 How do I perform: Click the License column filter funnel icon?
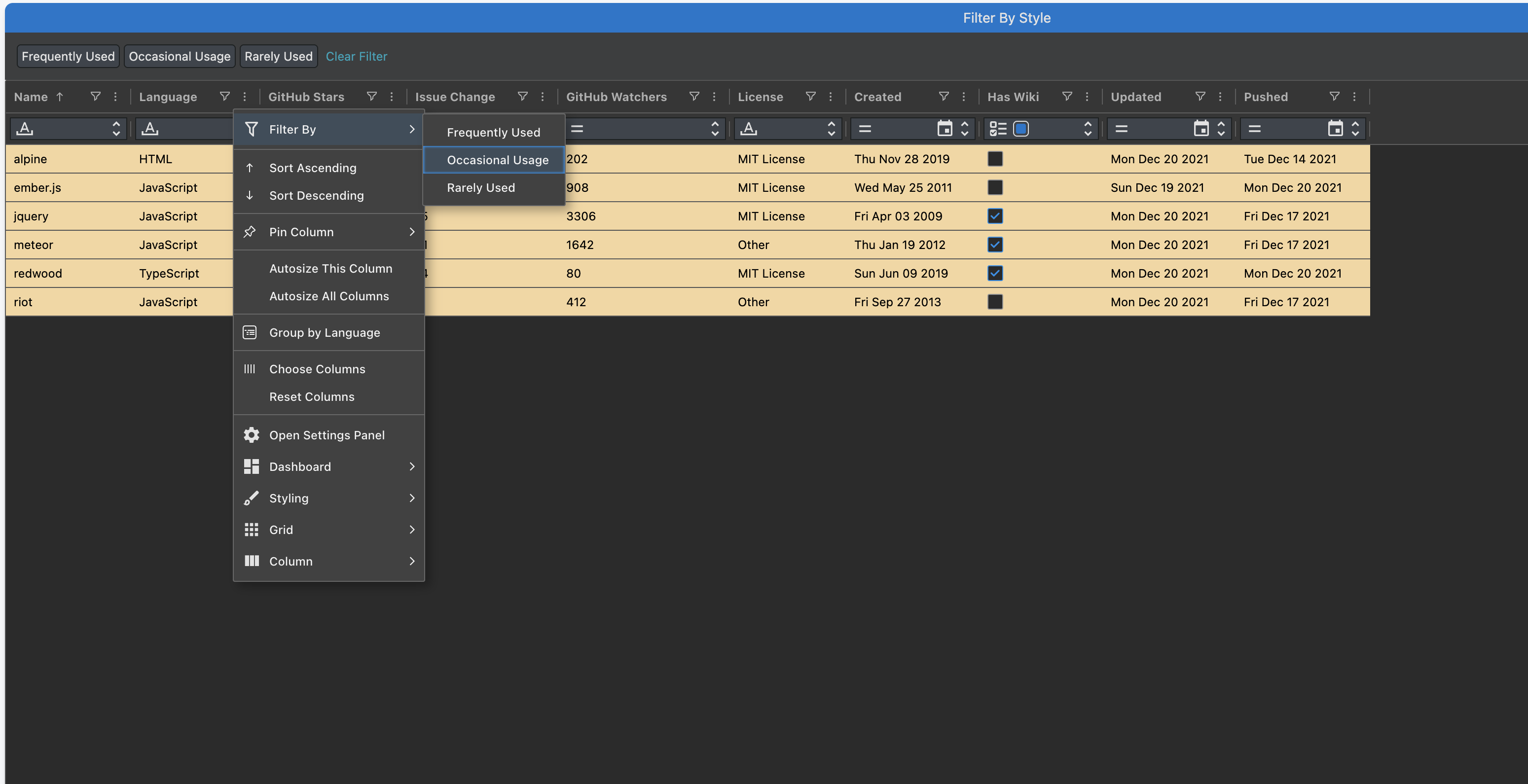pos(811,97)
